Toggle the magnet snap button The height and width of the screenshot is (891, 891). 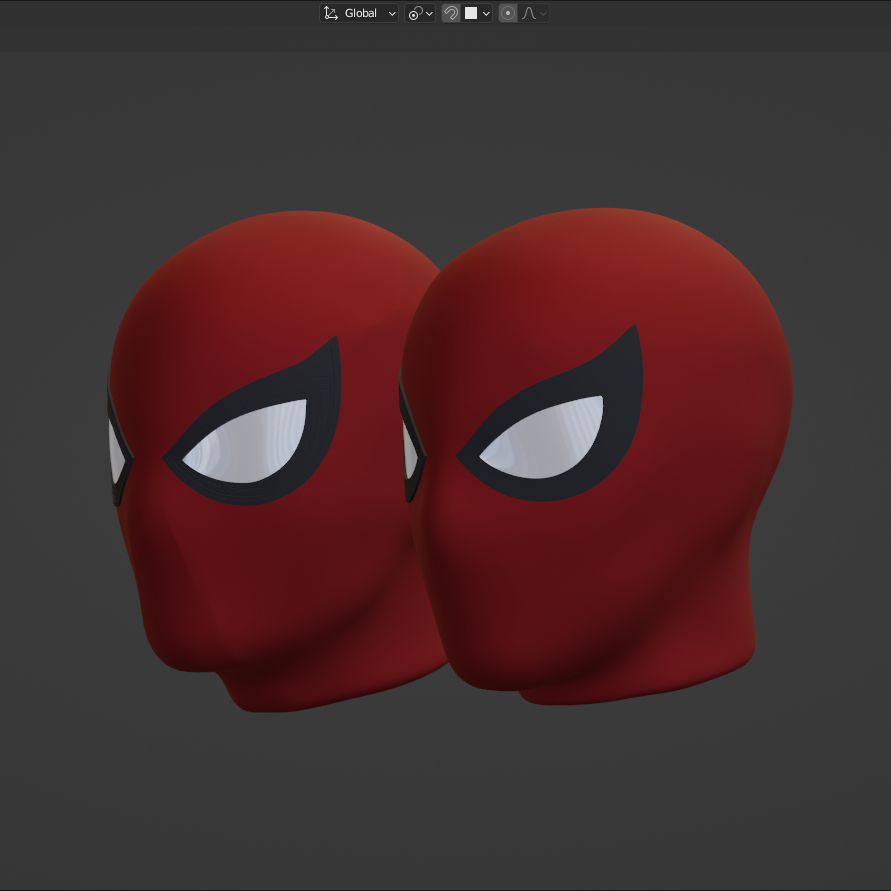point(451,13)
